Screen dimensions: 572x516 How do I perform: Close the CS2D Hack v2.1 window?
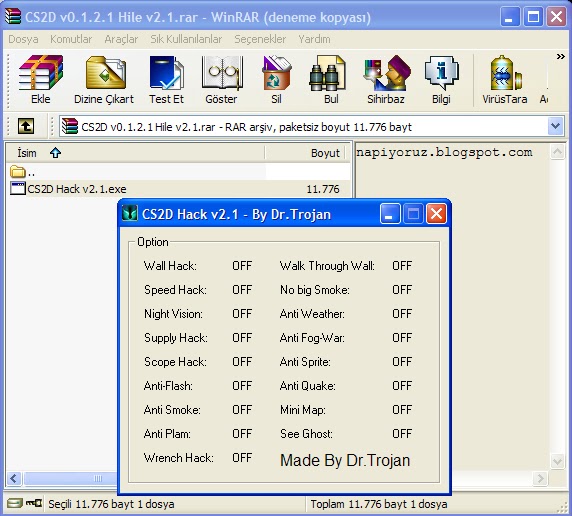(436, 213)
